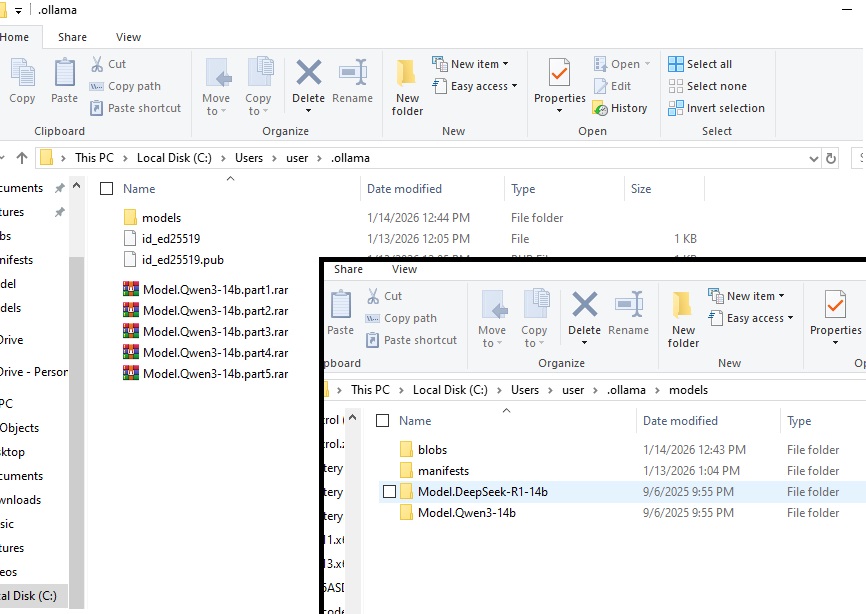Open the Easy access dropdown in front window
The width and height of the screenshot is (866, 614).
[x=752, y=318]
